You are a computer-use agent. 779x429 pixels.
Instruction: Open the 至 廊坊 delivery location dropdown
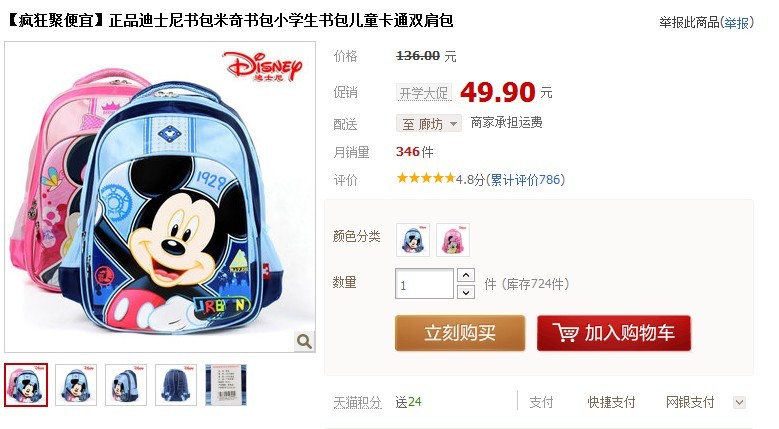point(429,123)
